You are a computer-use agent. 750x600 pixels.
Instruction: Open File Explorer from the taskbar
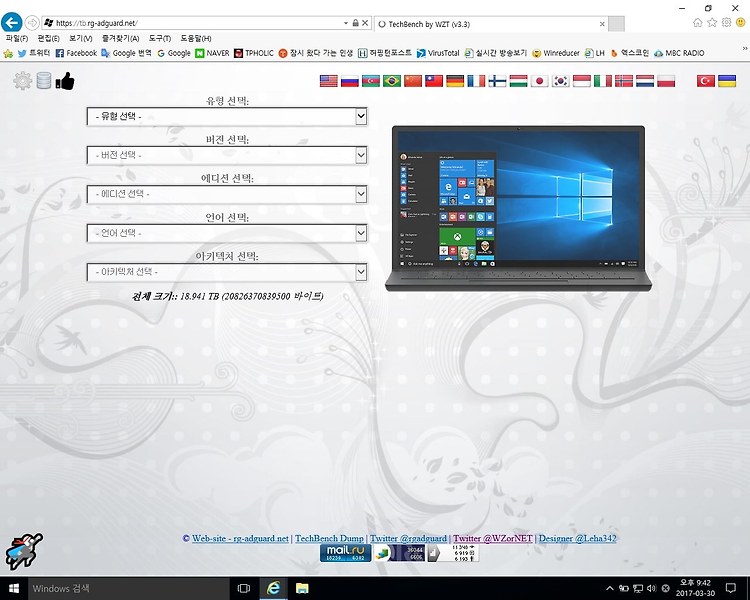pos(302,589)
